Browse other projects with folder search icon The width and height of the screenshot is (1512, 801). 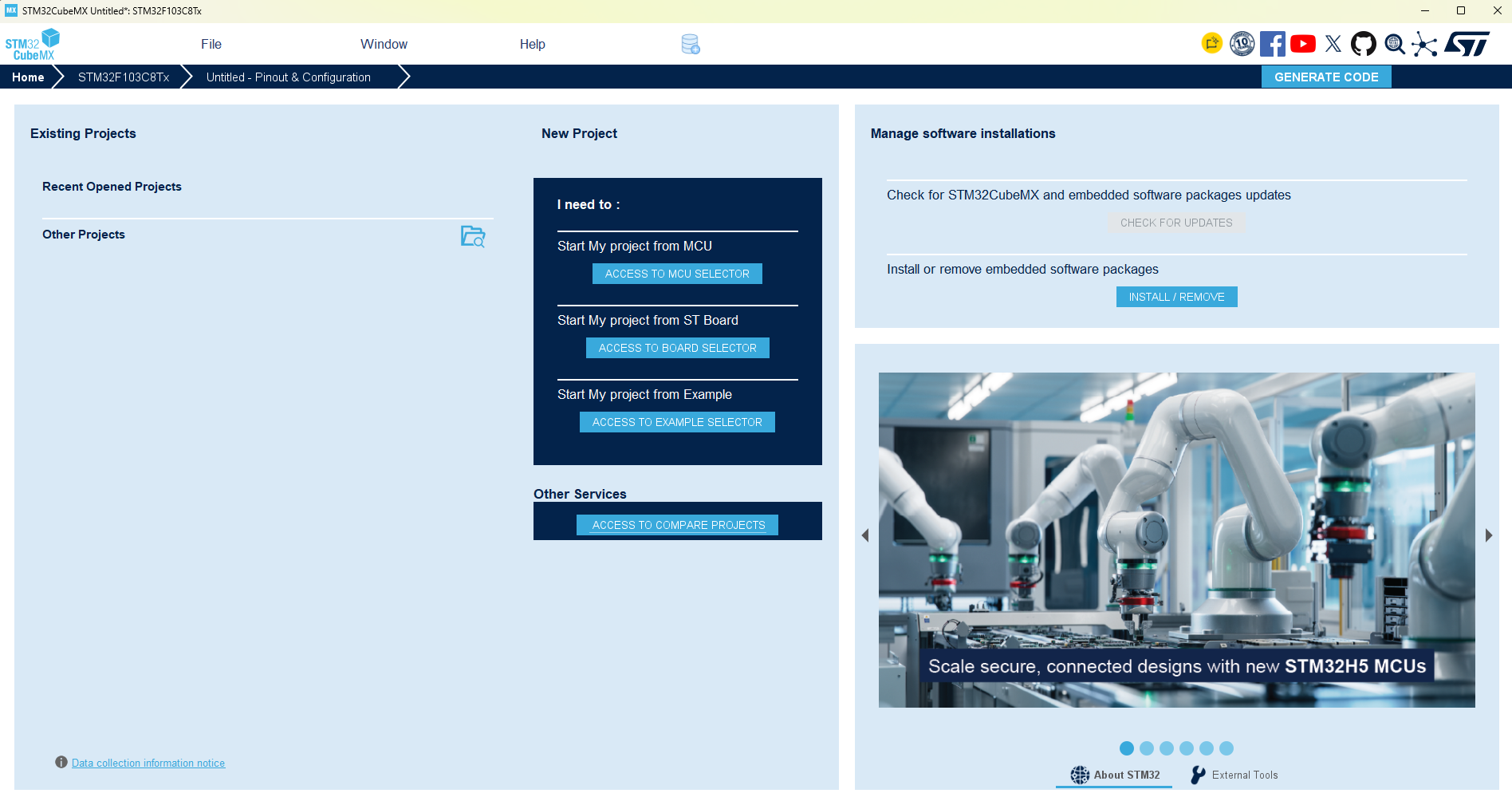point(473,236)
